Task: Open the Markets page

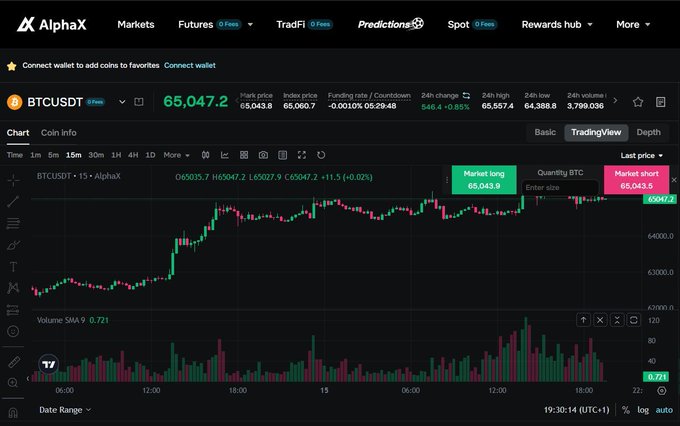Action: click(x=136, y=25)
